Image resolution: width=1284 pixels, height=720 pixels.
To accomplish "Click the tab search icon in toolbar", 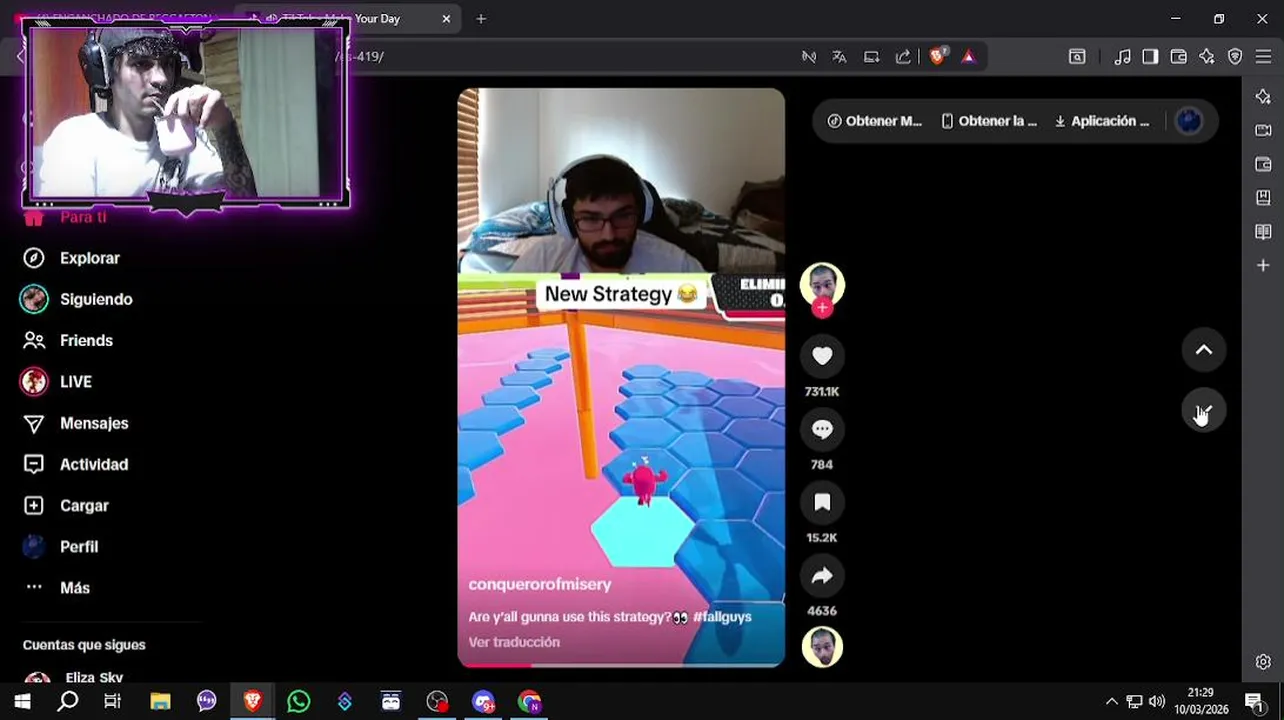I will [x=1077, y=57].
